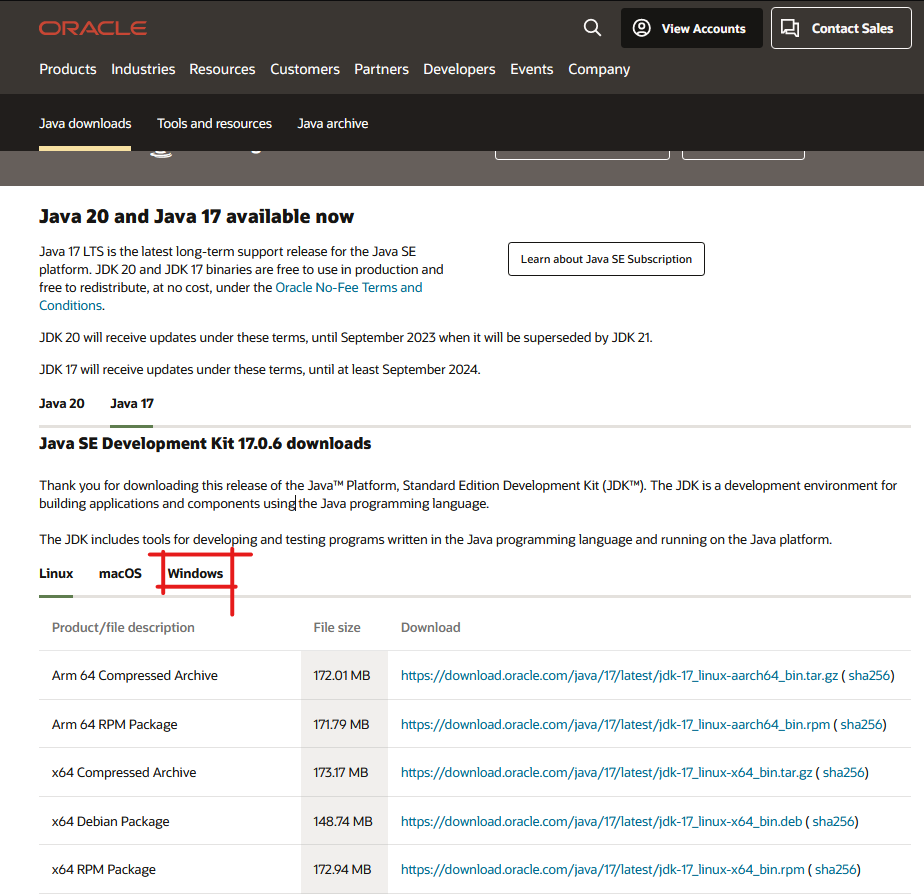
Task: Expand the Company navigation menu
Action: point(599,69)
